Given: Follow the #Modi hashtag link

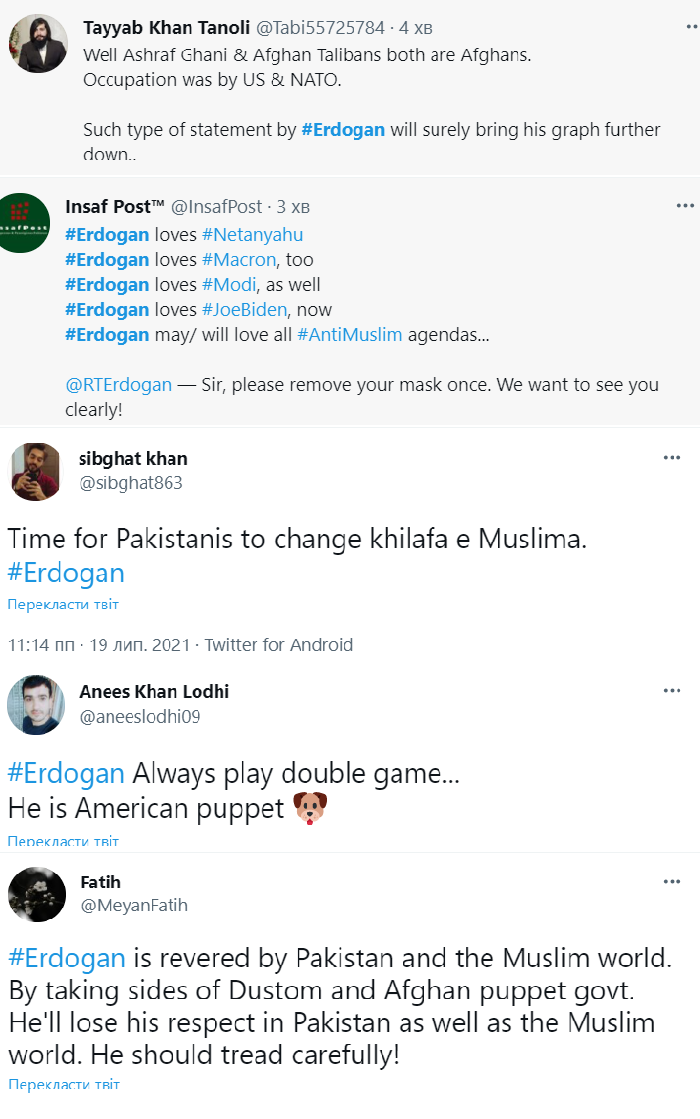Looking at the screenshot, I should pyautogui.click(x=226, y=285).
